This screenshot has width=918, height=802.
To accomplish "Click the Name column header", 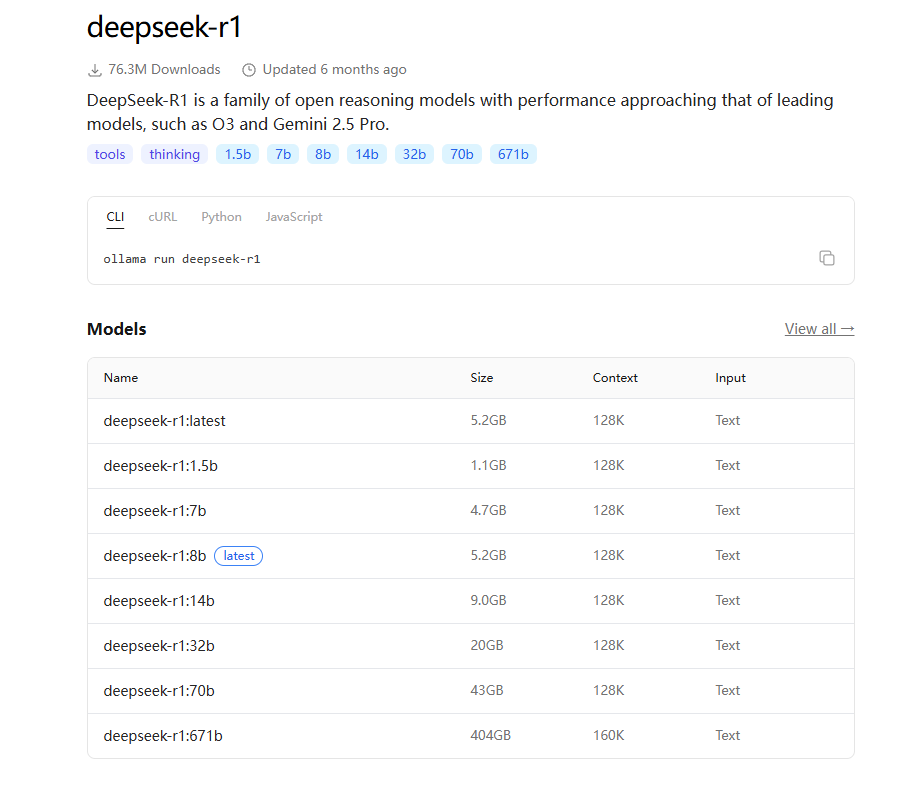I will tap(121, 378).
